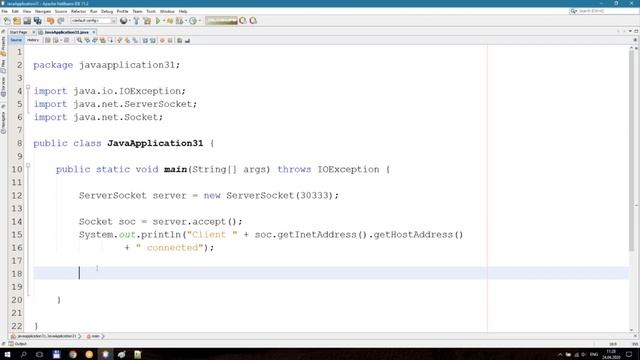Screen dimensions: 640x360
Task: Maximize the editor window icon
Action: coord(636,31)
